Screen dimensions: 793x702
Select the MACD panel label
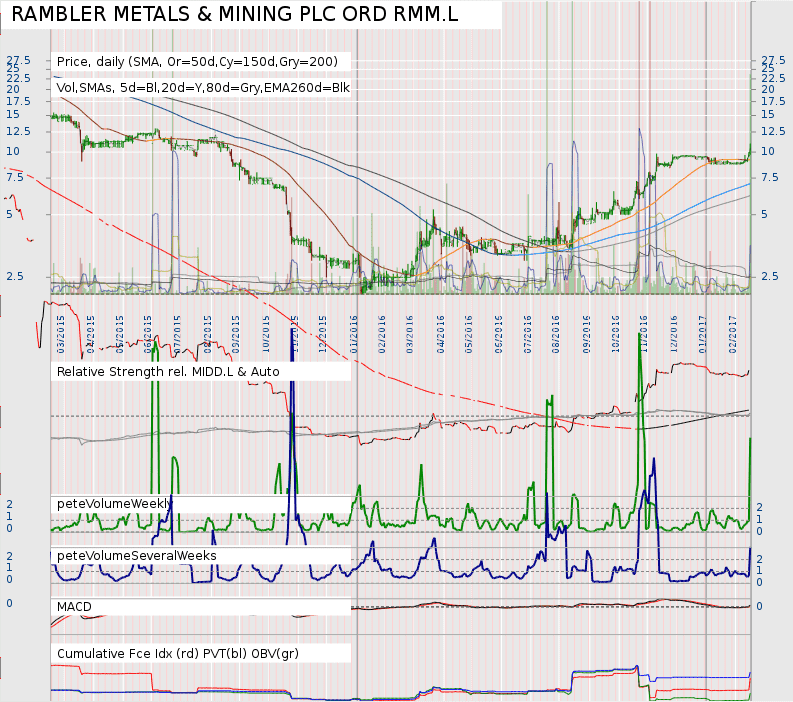[74, 607]
